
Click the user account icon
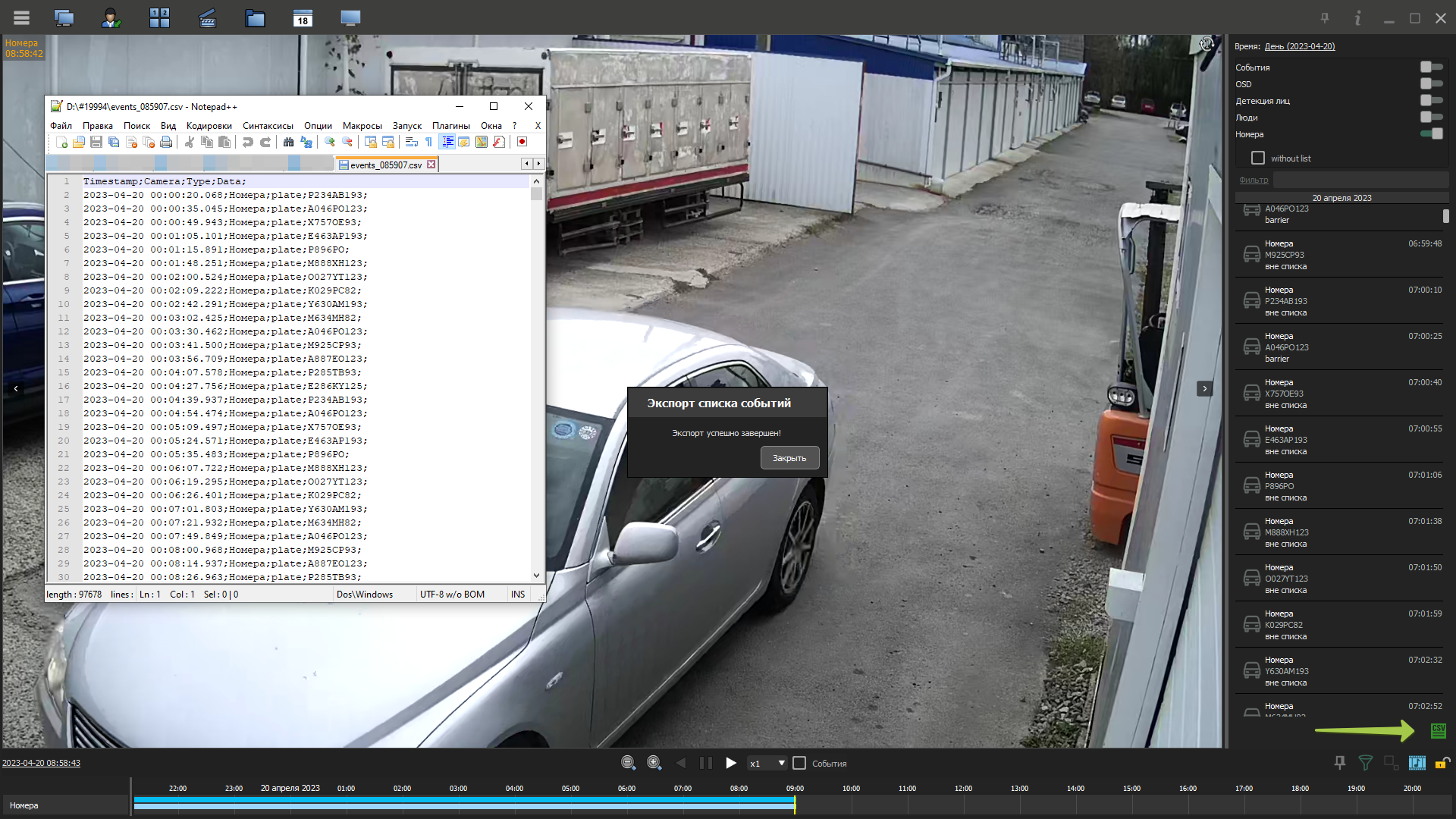point(111,18)
